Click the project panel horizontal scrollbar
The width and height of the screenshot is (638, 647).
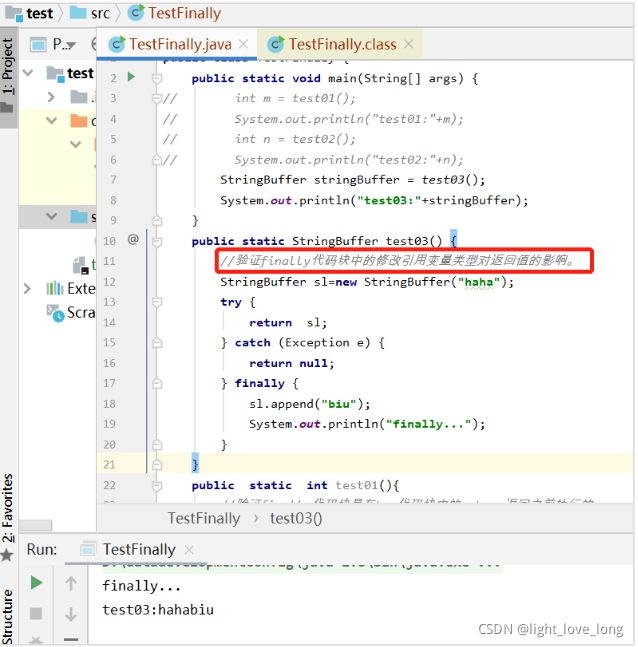(x=35, y=525)
